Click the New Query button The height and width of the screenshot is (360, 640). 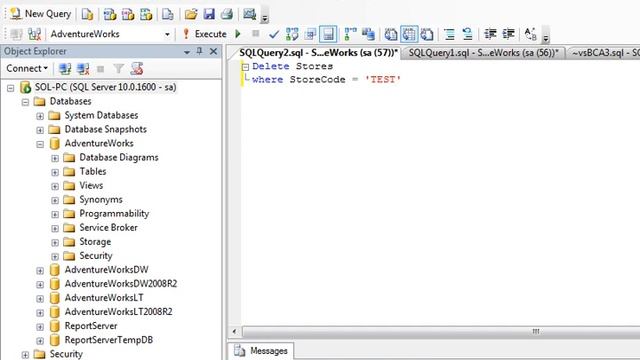40,14
